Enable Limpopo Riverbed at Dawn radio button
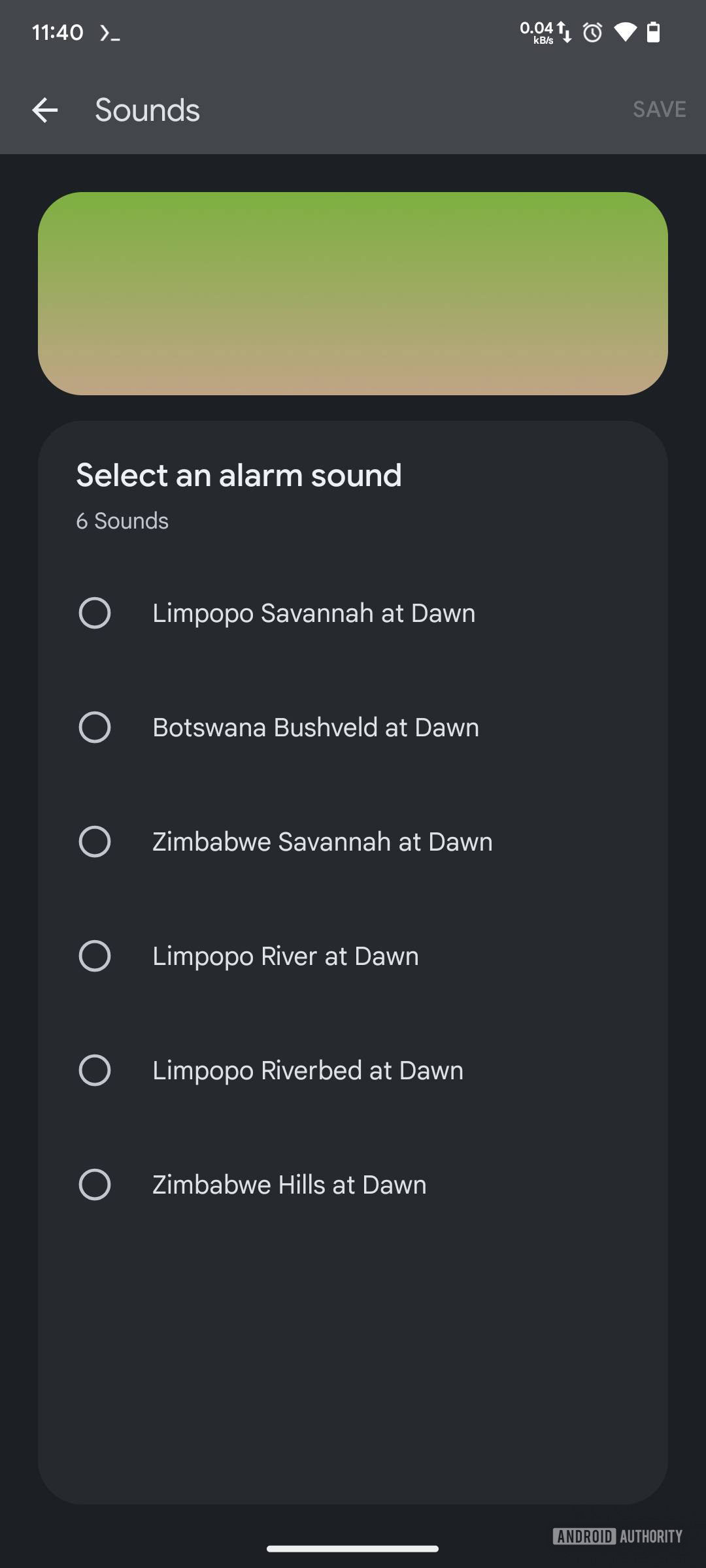The image size is (706, 1568). (95, 1070)
